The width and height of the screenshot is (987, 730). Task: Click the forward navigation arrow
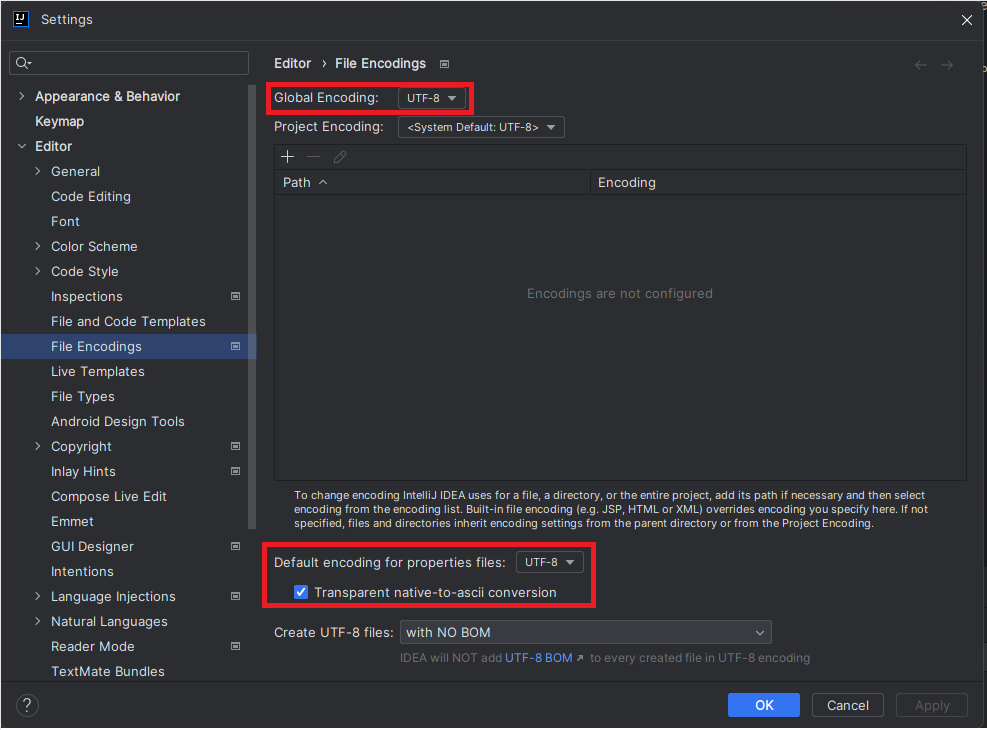[x=947, y=65]
